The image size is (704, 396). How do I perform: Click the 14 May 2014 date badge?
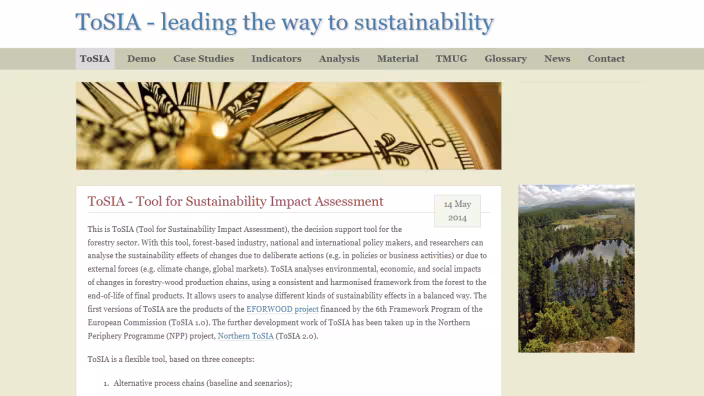457,211
